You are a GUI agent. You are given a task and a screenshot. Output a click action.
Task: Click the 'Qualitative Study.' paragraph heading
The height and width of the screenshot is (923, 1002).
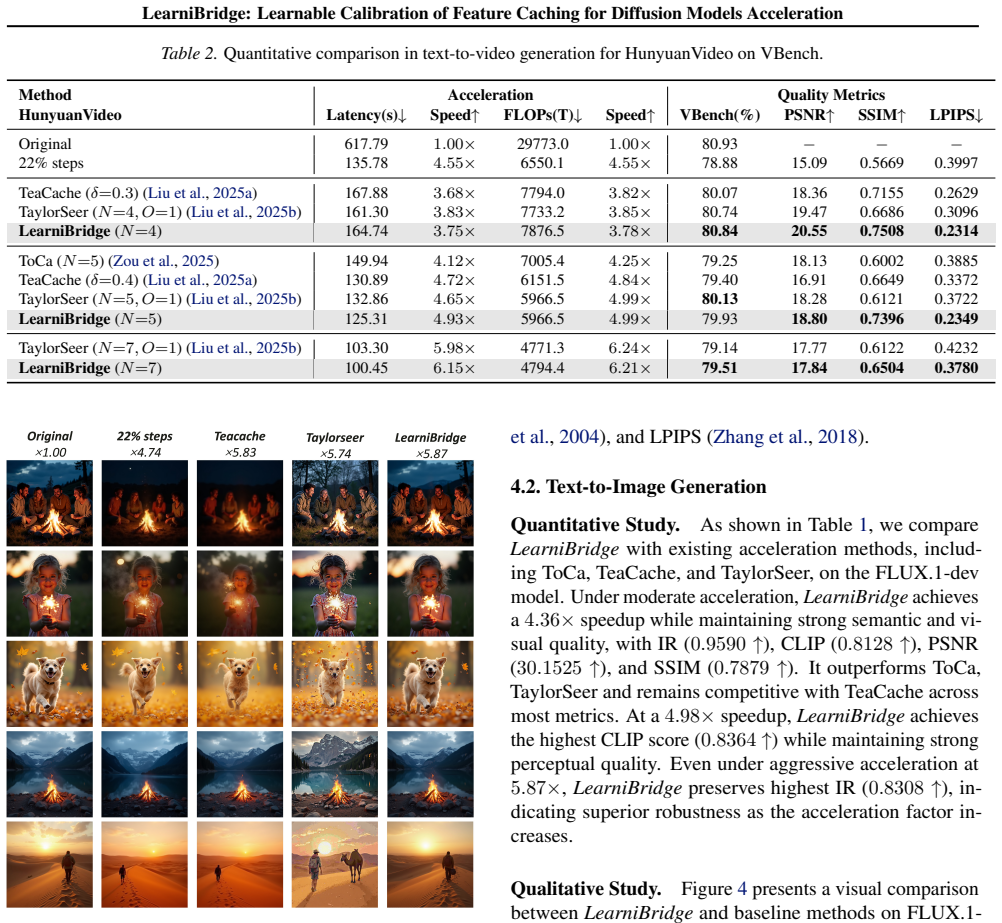coord(586,889)
